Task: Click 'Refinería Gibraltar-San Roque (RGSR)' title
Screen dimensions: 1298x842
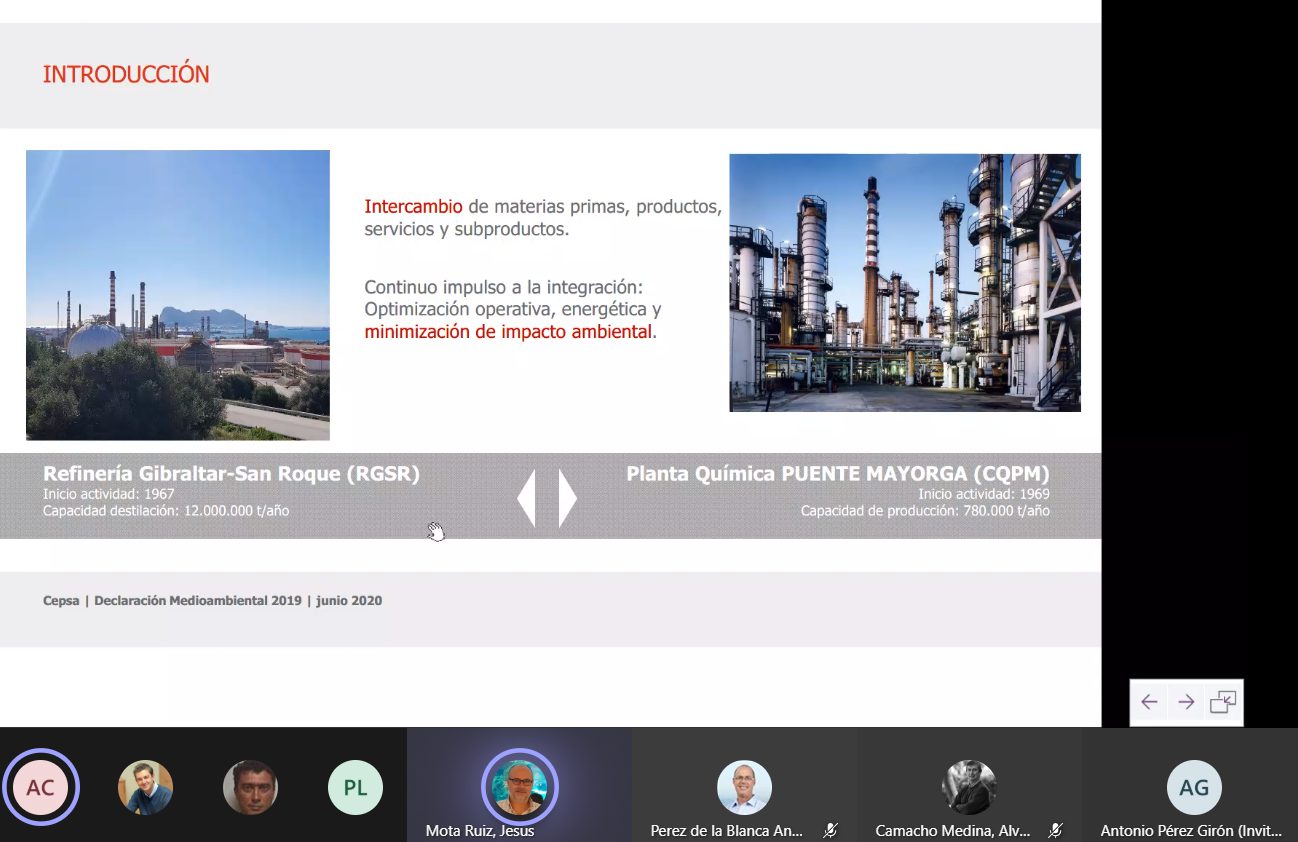Action: [x=231, y=473]
